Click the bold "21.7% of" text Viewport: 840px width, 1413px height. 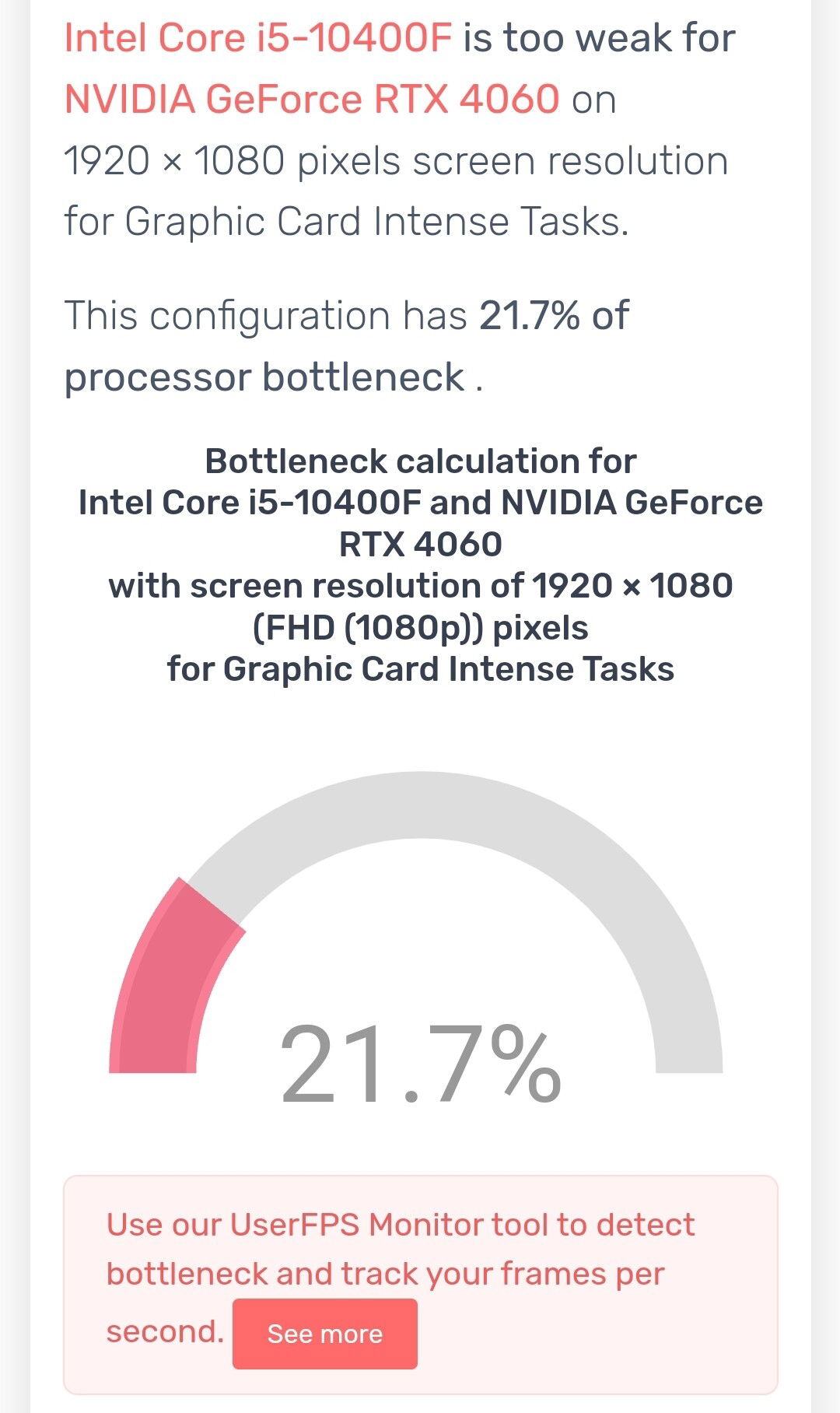[555, 315]
